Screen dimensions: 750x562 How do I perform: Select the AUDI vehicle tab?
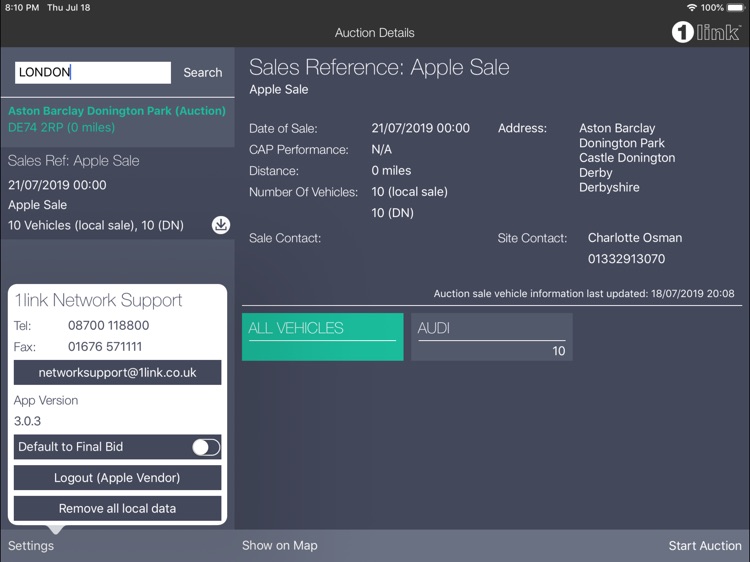pos(492,337)
